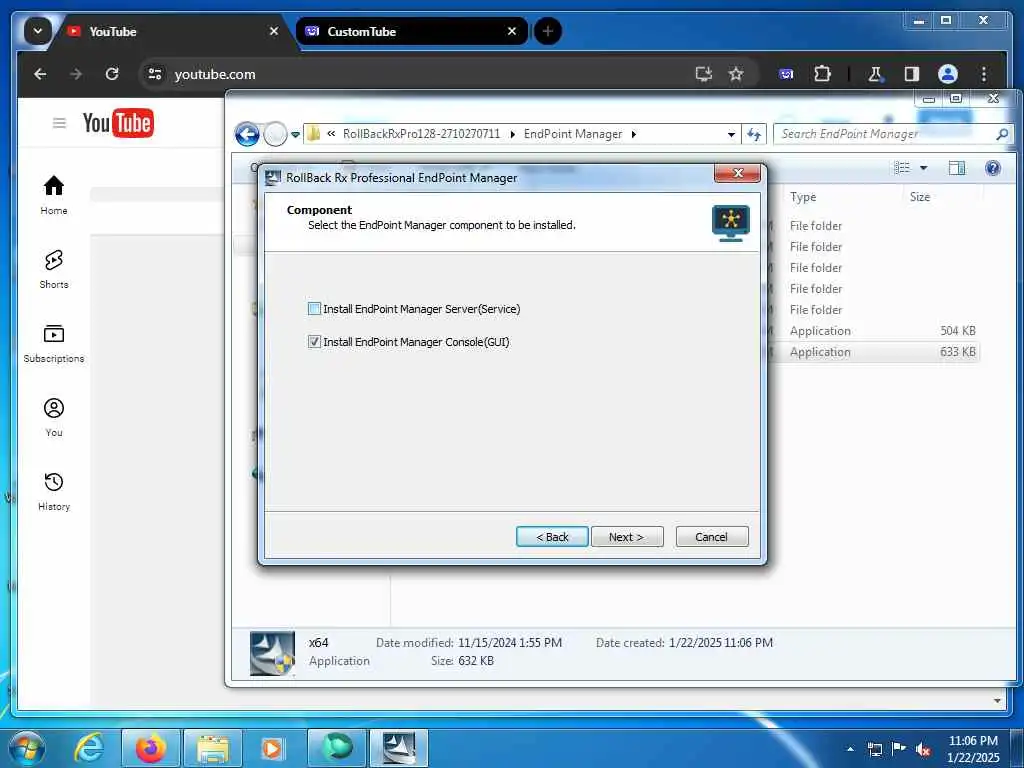
Task: Click the x64 application thumbnail in details pane
Action: pyautogui.click(x=272, y=653)
